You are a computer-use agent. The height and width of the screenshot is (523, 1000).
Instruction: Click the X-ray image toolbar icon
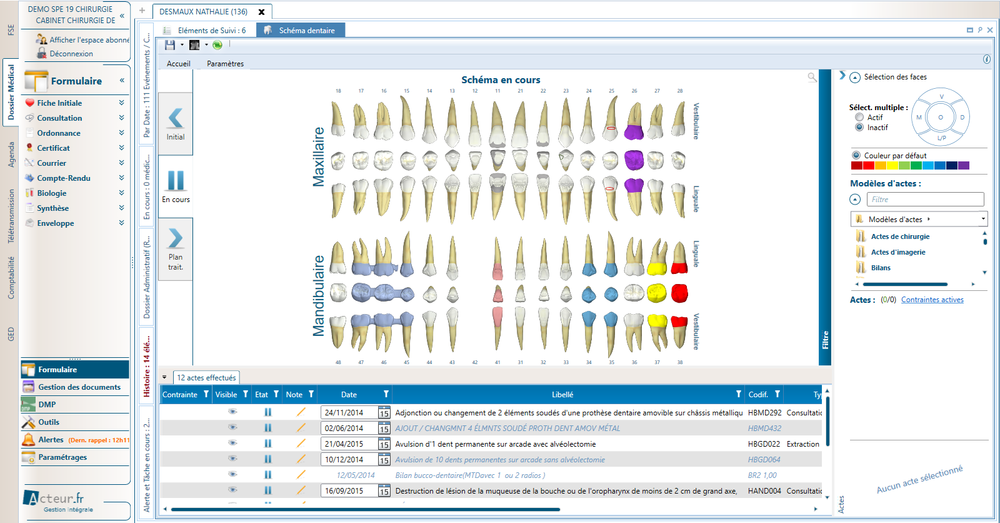pos(195,45)
